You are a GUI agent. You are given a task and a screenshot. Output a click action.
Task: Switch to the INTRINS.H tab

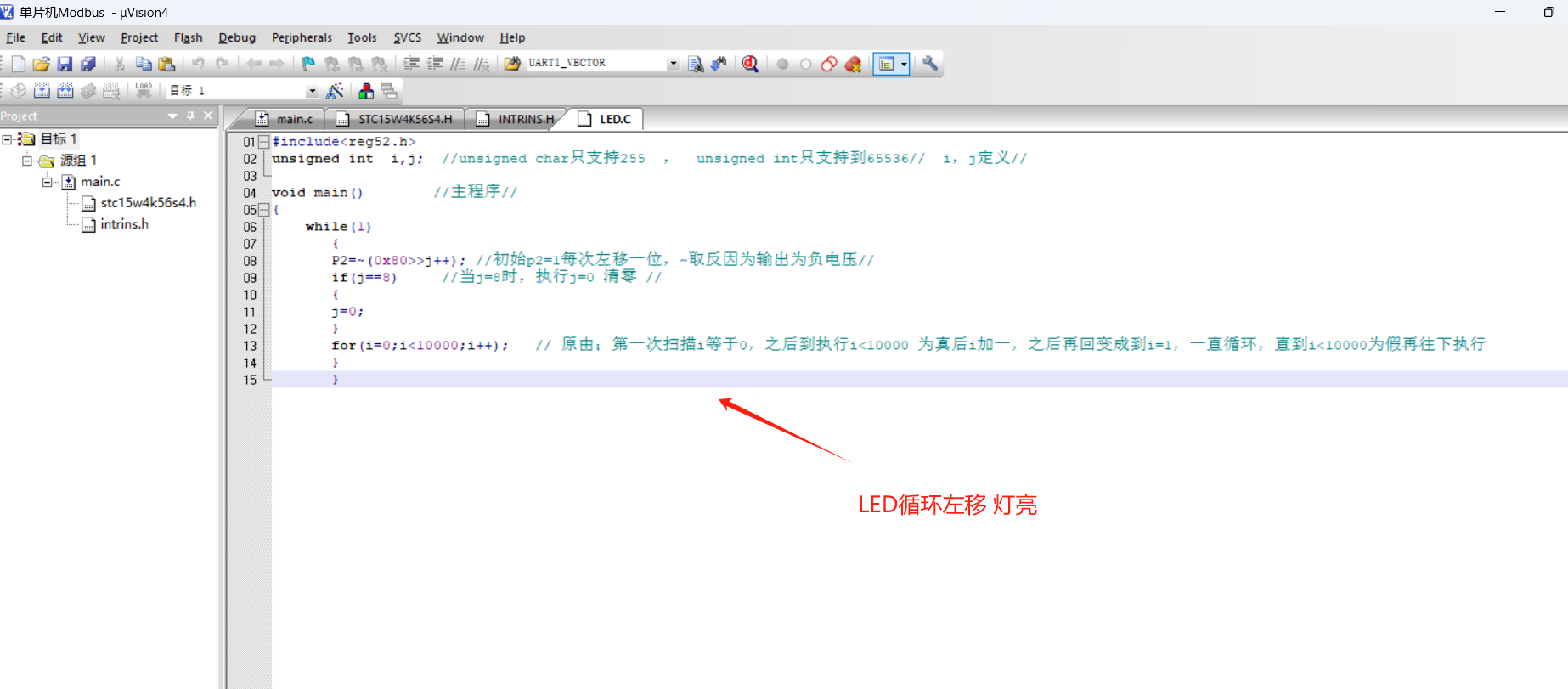pos(516,119)
